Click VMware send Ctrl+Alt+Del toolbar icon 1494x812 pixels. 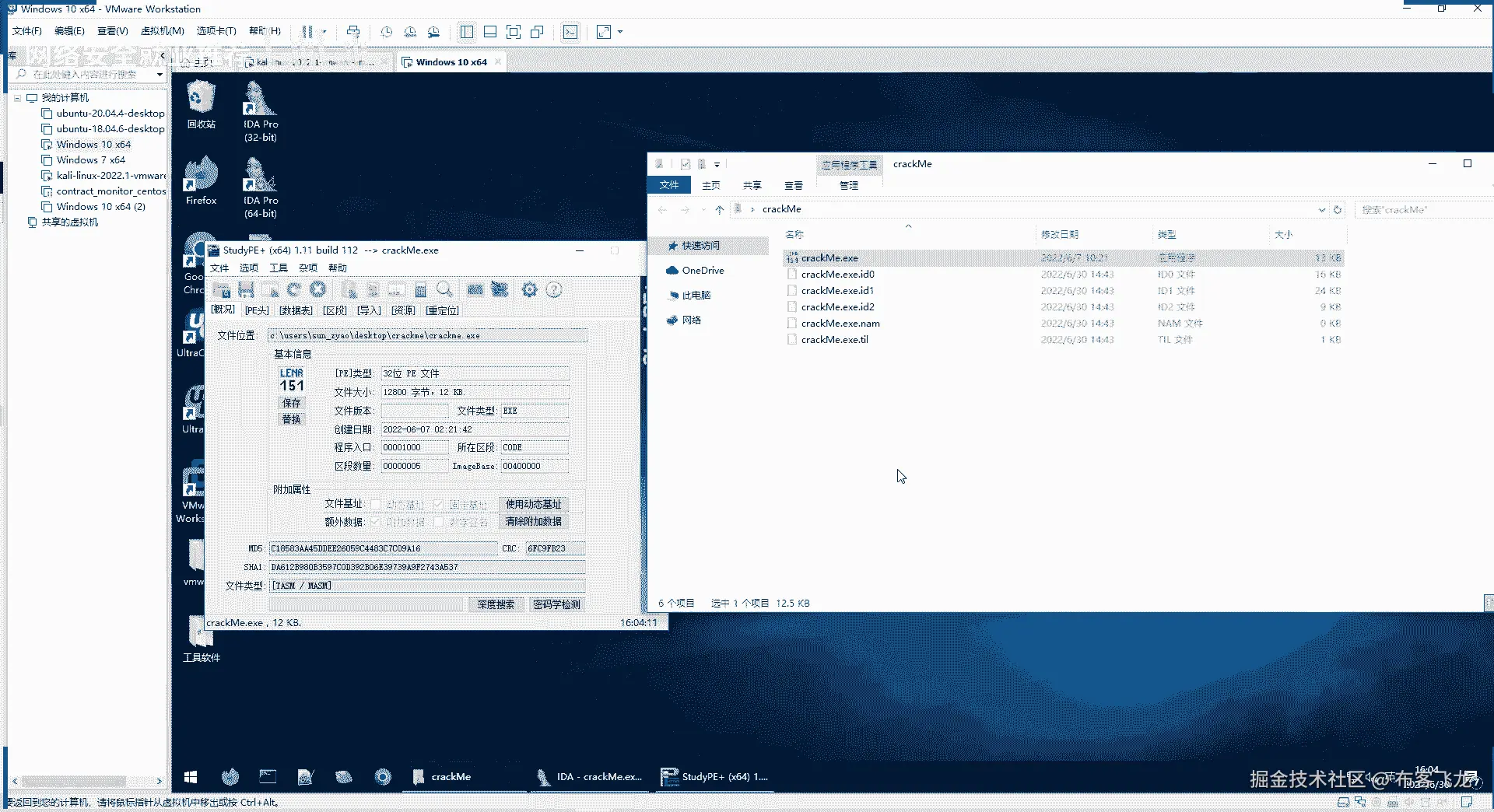pos(353,32)
